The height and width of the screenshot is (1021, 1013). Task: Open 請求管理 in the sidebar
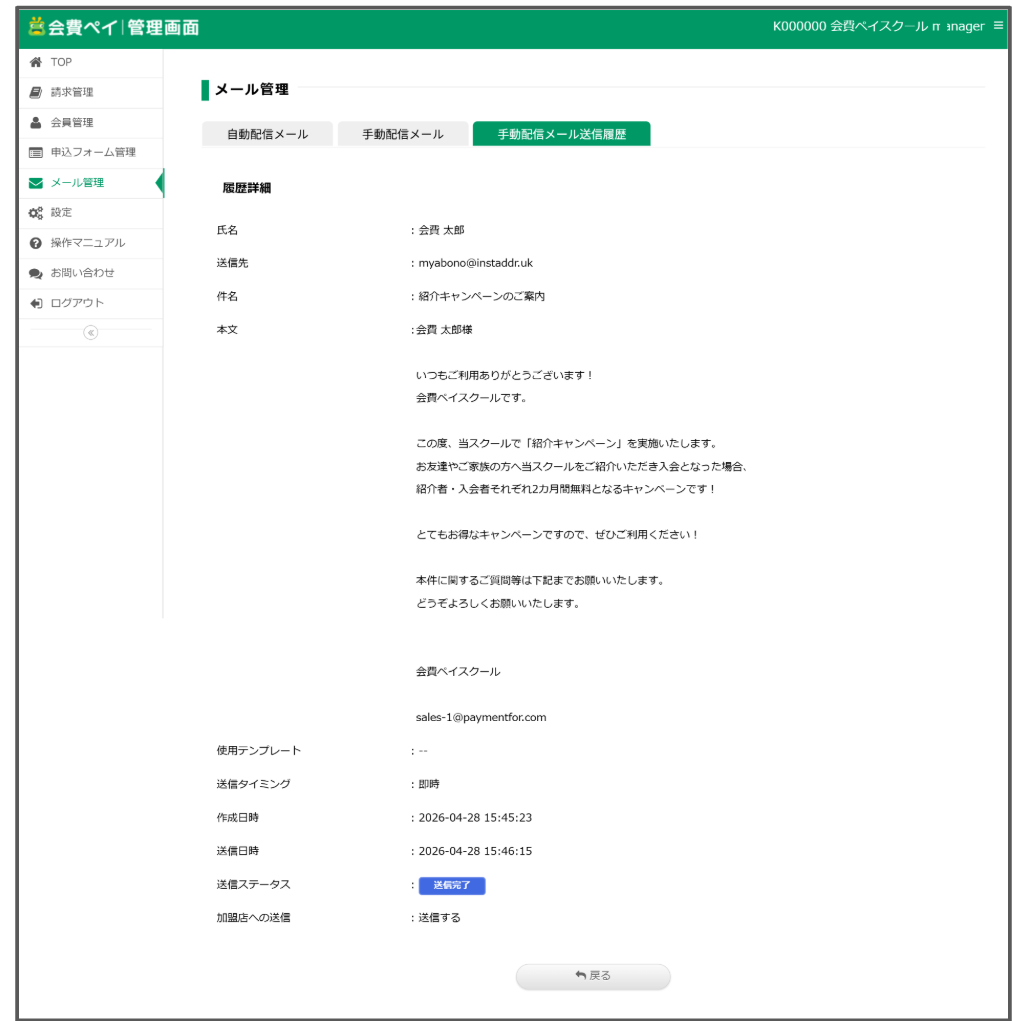point(90,92)
